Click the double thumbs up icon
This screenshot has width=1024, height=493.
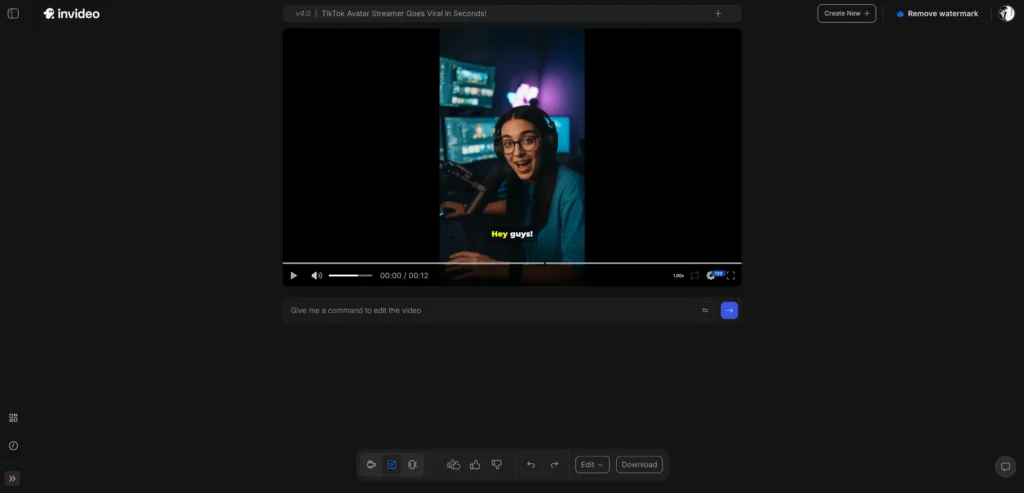click(453, 464)
